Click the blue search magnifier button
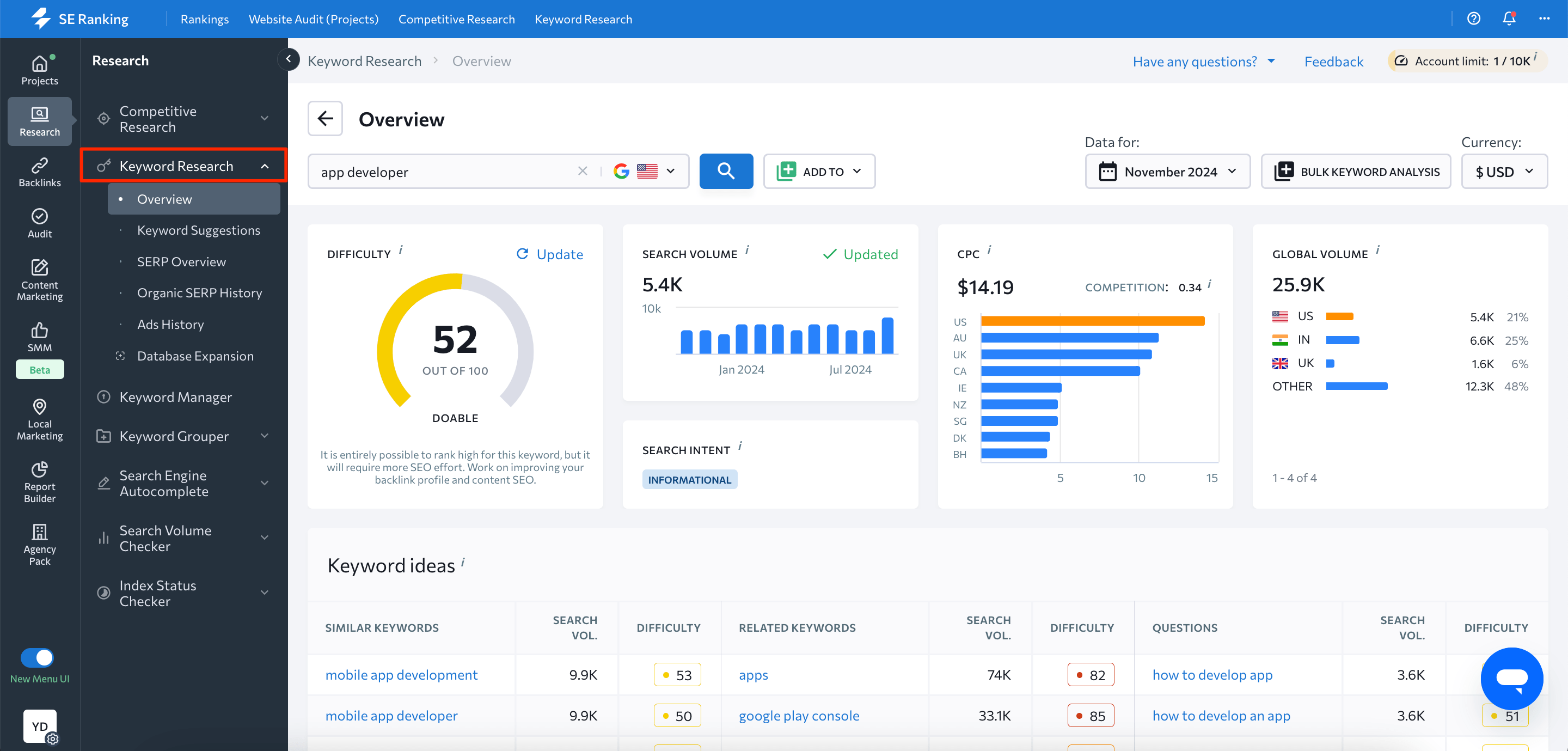Image resolution: width=1568 pixels, height=751 pixels. pyautogui.click(x=726, y=171)
